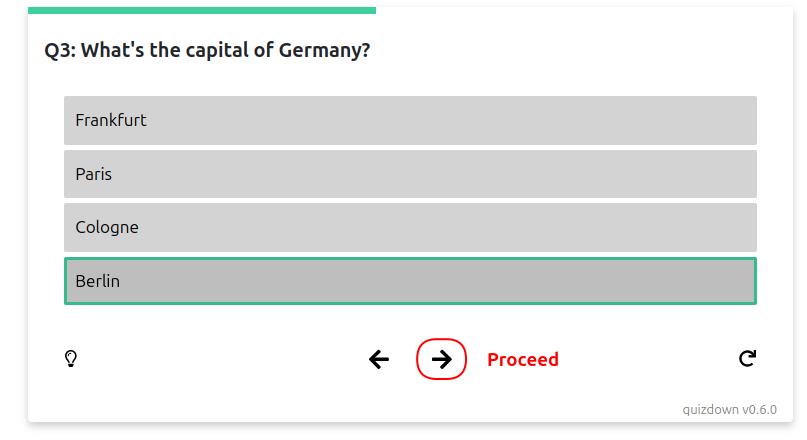
Task: Click the far right side of the Paris row
Action: tap(741, 174)
